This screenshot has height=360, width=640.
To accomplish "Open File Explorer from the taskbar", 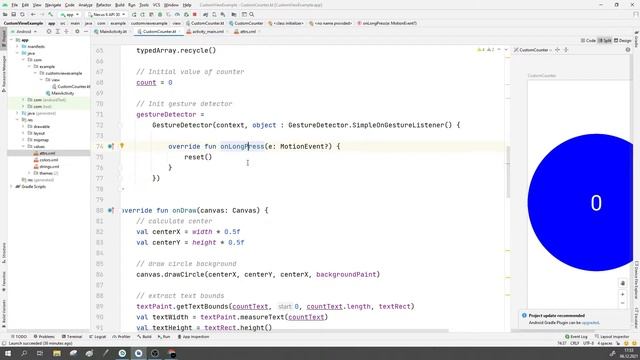I will pos(57,353).
